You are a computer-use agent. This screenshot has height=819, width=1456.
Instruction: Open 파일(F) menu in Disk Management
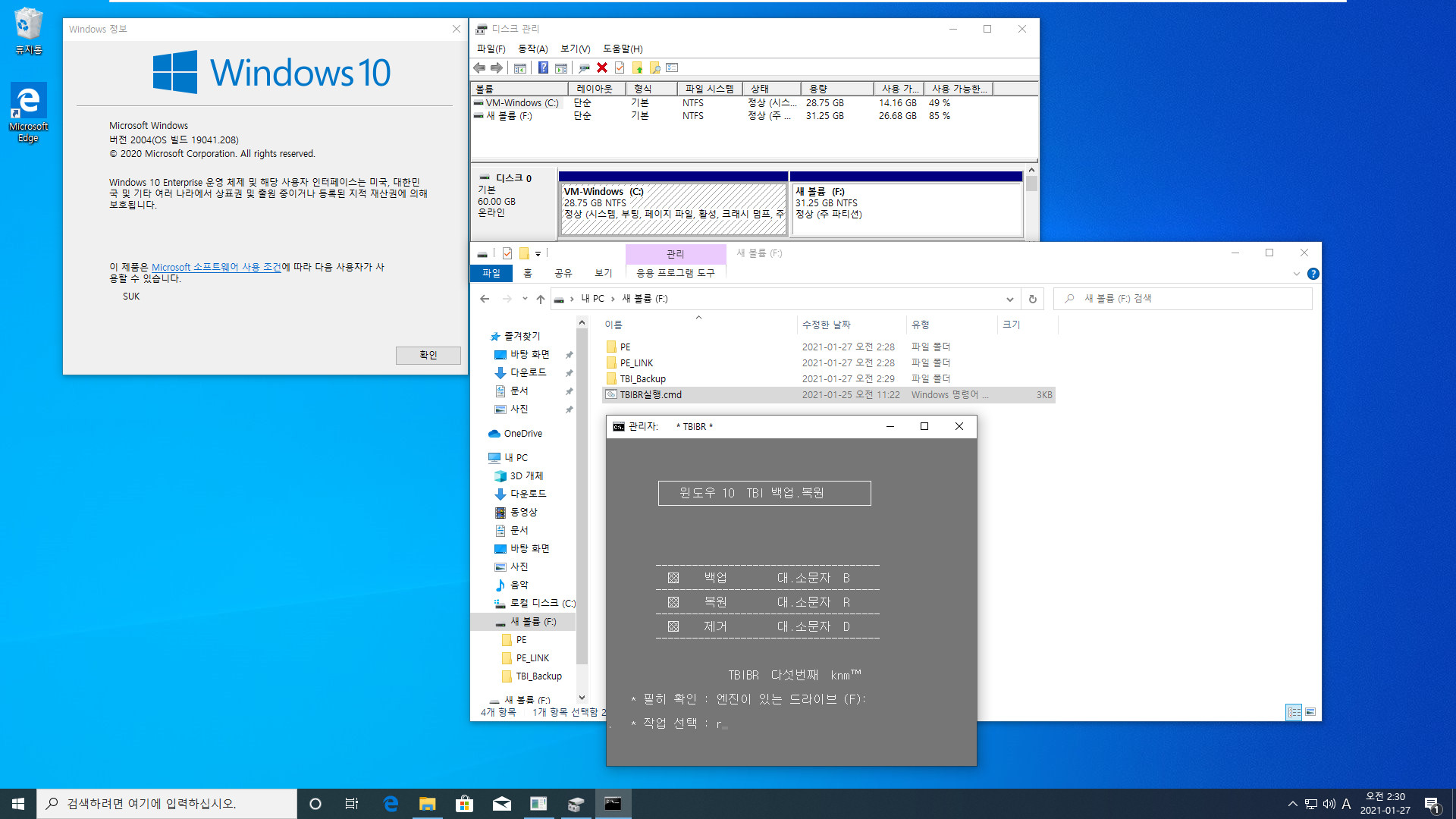pos(491,49)
